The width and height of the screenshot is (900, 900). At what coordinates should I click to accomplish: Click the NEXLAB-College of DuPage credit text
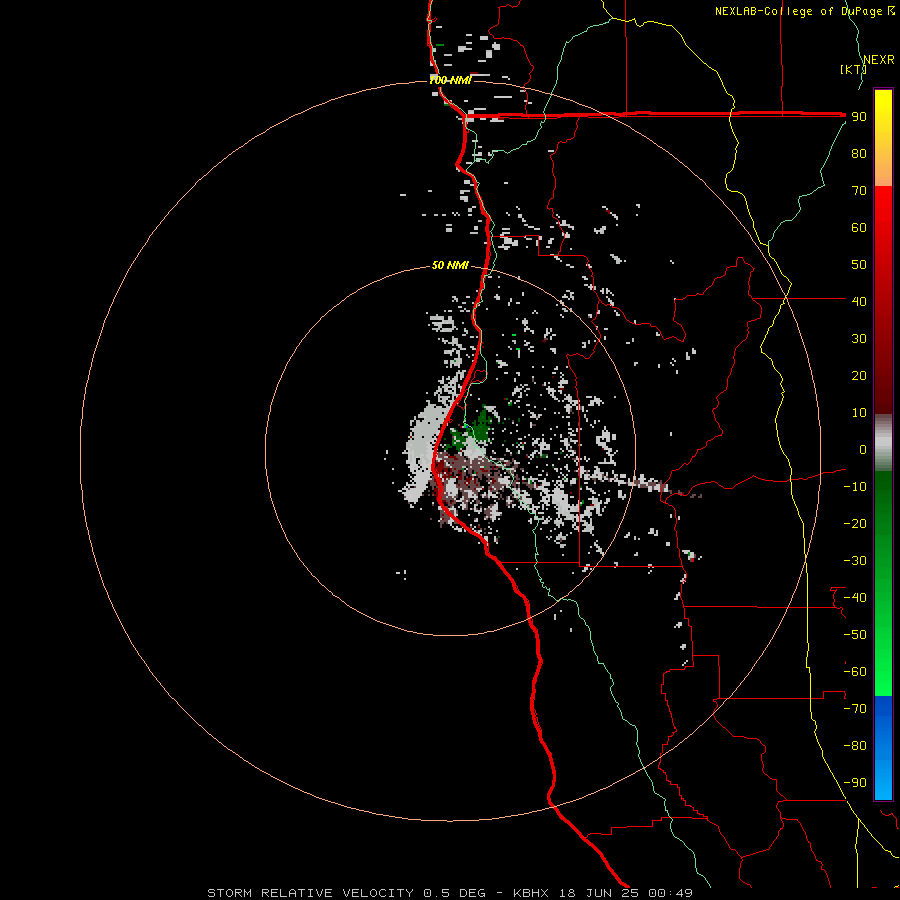click(x=805, y=11)
